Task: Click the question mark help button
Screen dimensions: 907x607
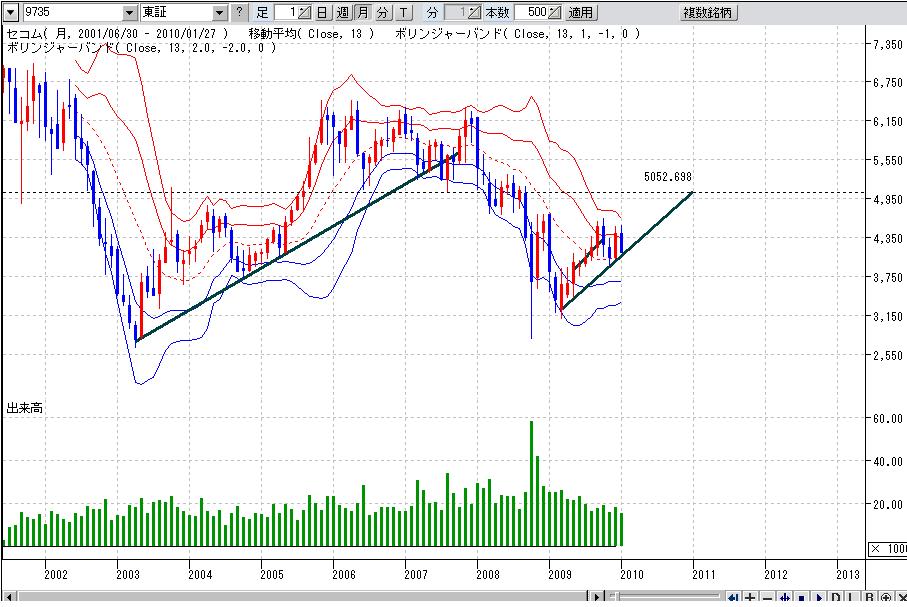Action: click(238, 13)
